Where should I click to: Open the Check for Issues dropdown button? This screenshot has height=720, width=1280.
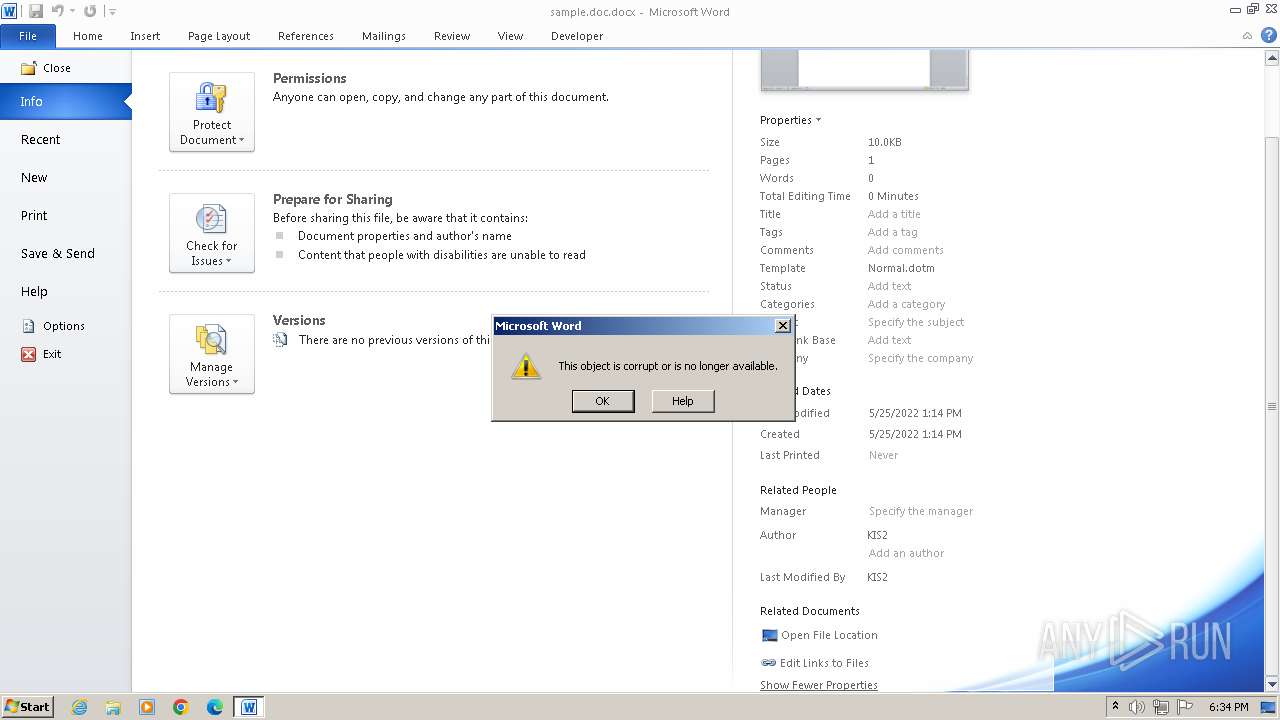pos(212,233)
